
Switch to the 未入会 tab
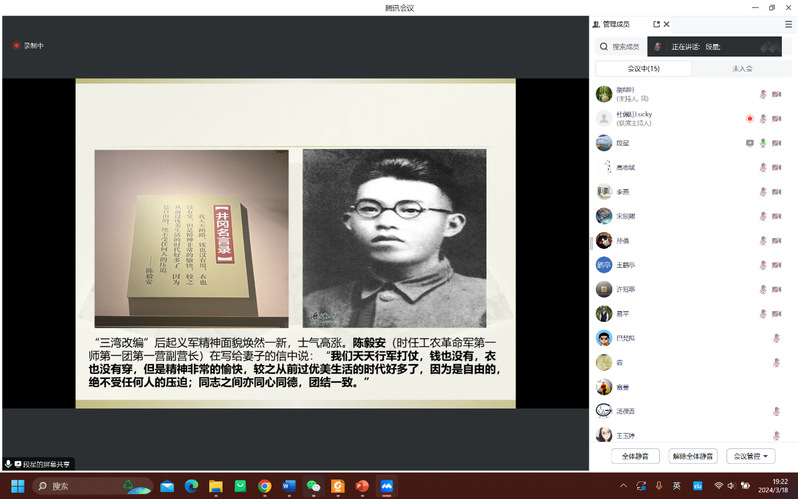(x=741, y=69)
